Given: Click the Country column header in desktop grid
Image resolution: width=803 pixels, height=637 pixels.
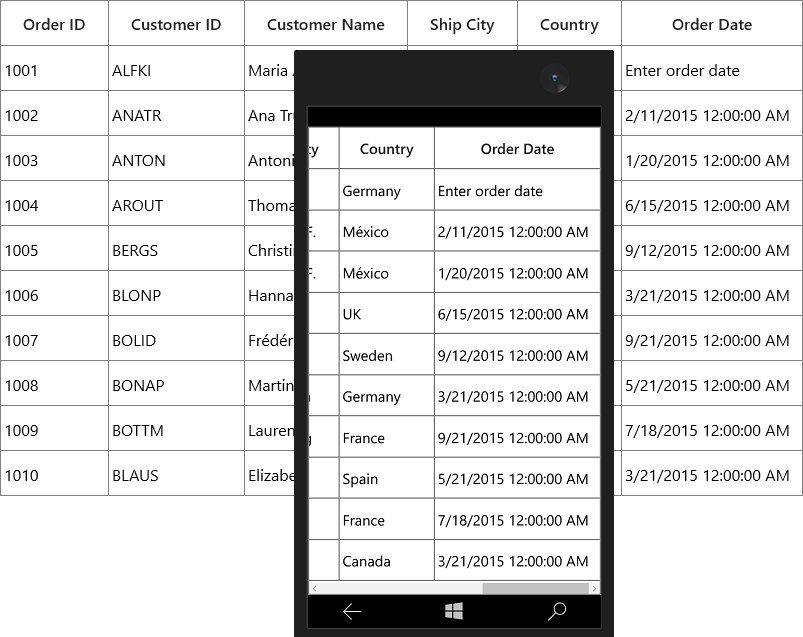Looking at the screenshot, I should tap(569, 24).
